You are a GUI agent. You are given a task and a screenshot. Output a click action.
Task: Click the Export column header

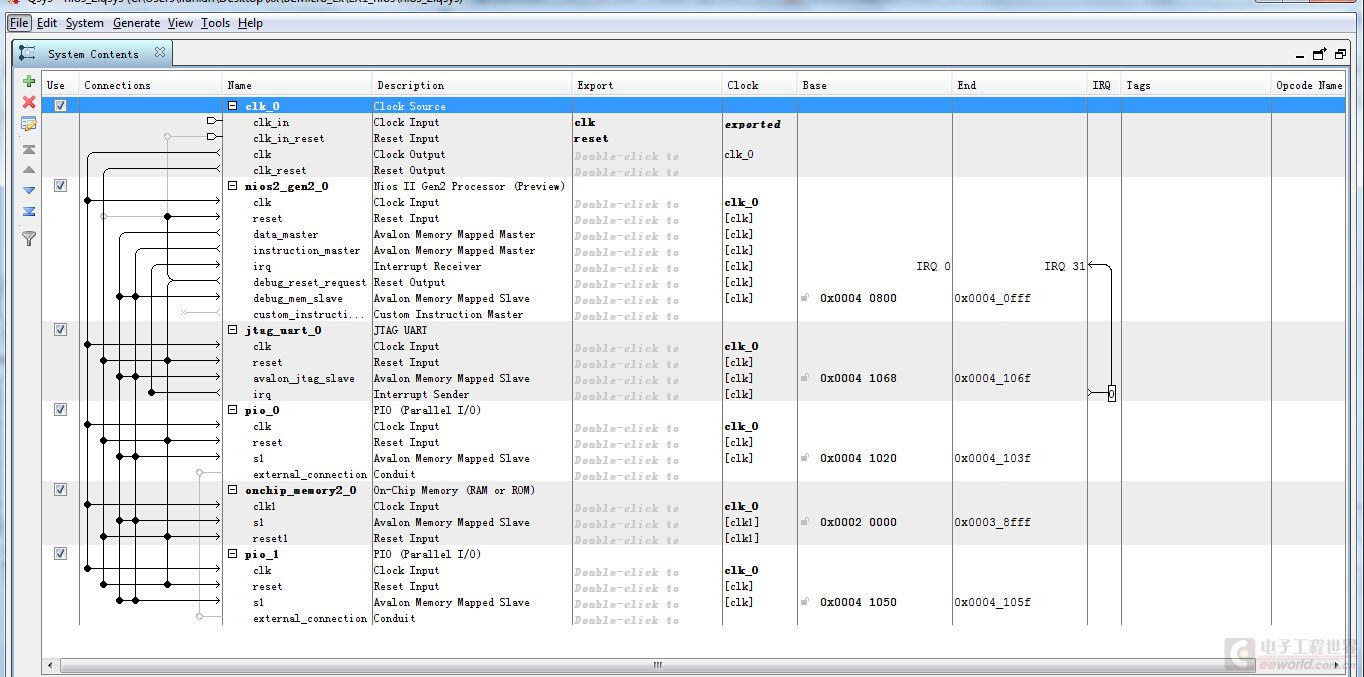tap(647, 85)
